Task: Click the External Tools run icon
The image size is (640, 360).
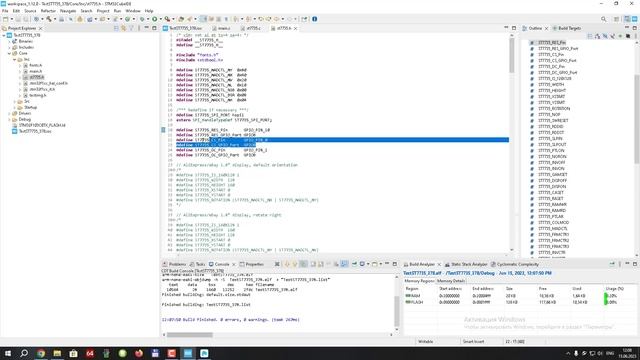Action: [x=167, y=19]
